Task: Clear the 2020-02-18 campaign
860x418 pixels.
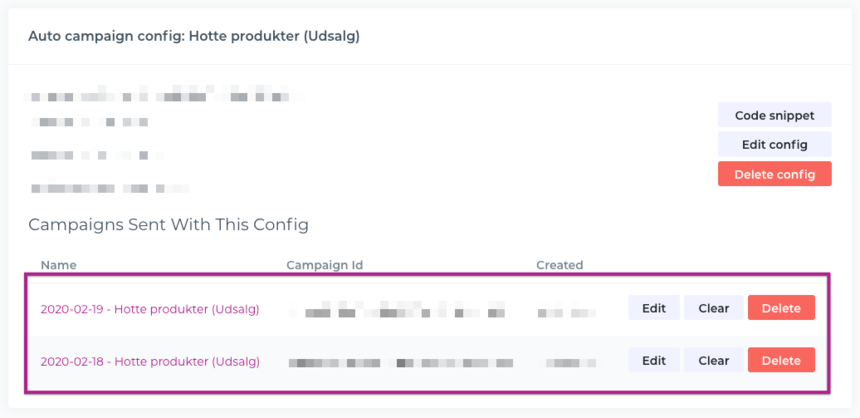Action: click(713, 360)
